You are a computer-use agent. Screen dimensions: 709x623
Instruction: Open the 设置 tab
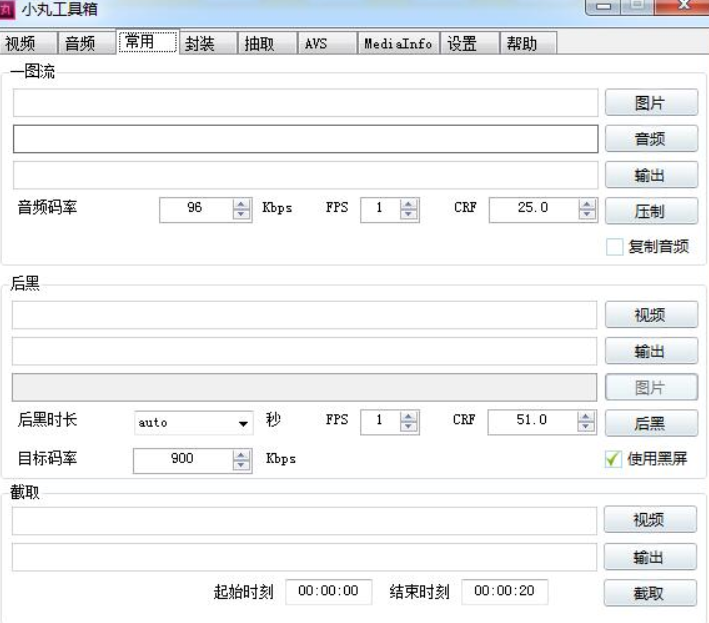[470, 43]
